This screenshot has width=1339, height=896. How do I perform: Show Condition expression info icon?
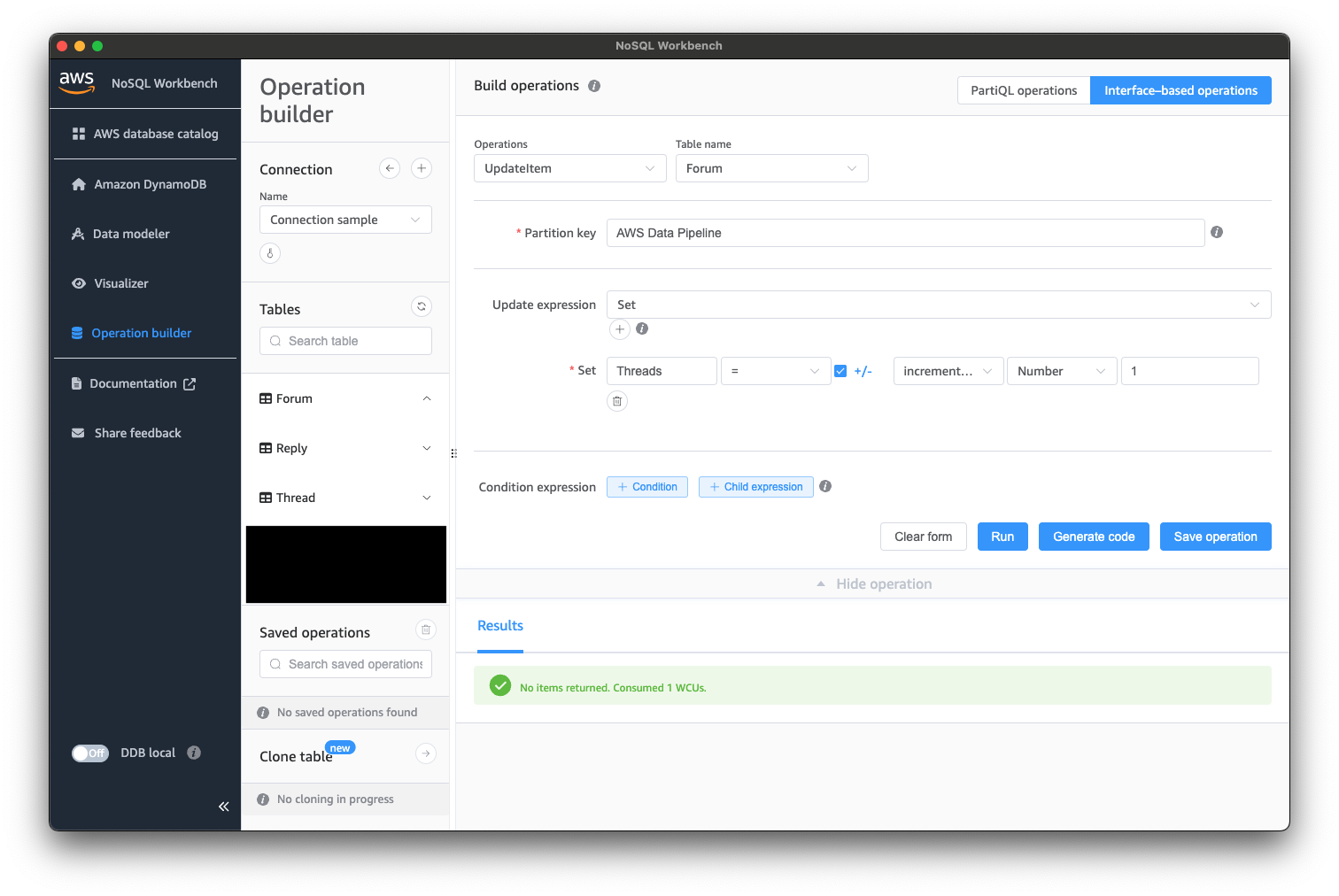coord(825,486)
